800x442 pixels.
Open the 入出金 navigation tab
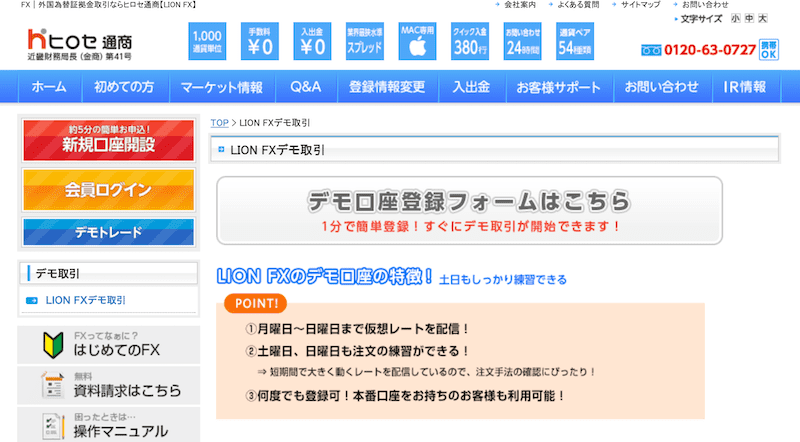471,87
